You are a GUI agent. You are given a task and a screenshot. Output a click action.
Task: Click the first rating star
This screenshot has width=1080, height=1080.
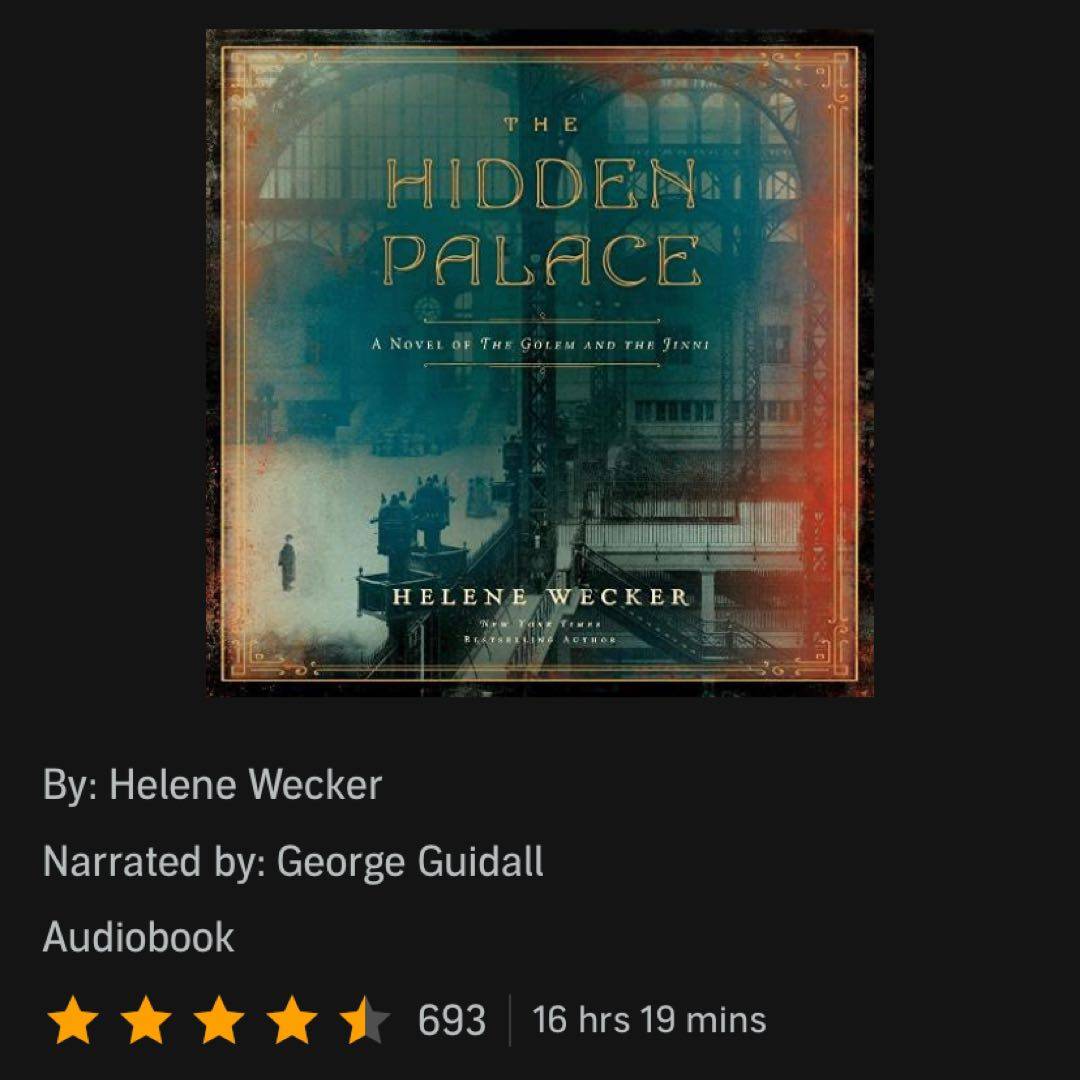tap(72, 1020)
